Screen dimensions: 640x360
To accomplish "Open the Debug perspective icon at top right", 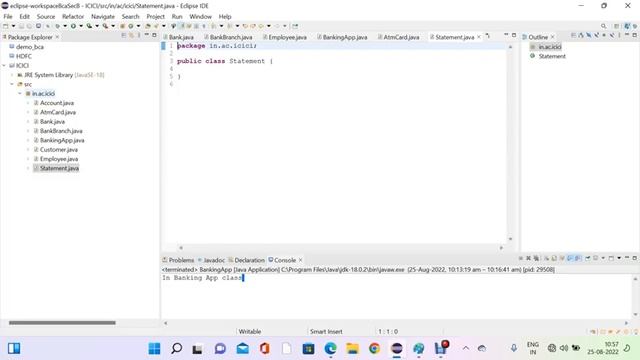I will click(x=635, y=26).
